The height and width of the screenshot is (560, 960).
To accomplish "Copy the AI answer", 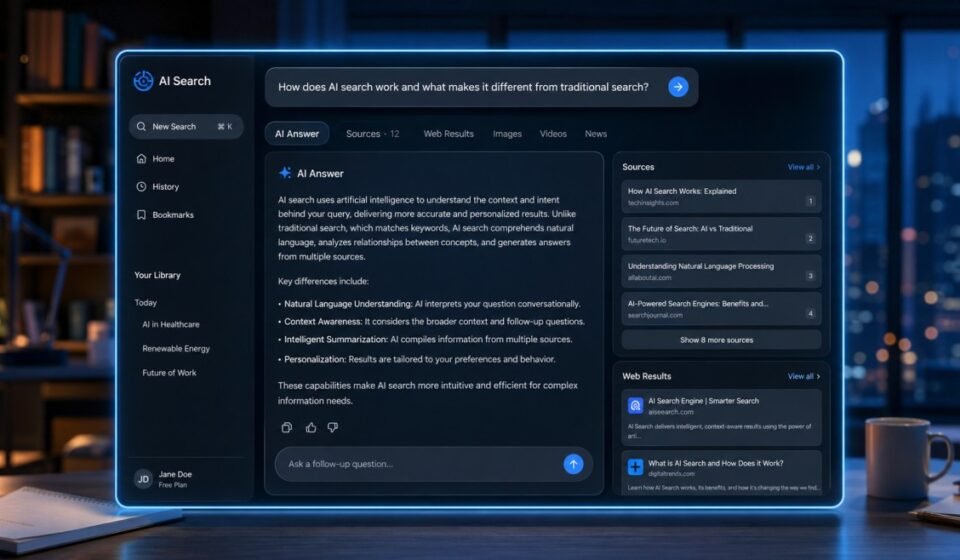I will tap(287, 428).
